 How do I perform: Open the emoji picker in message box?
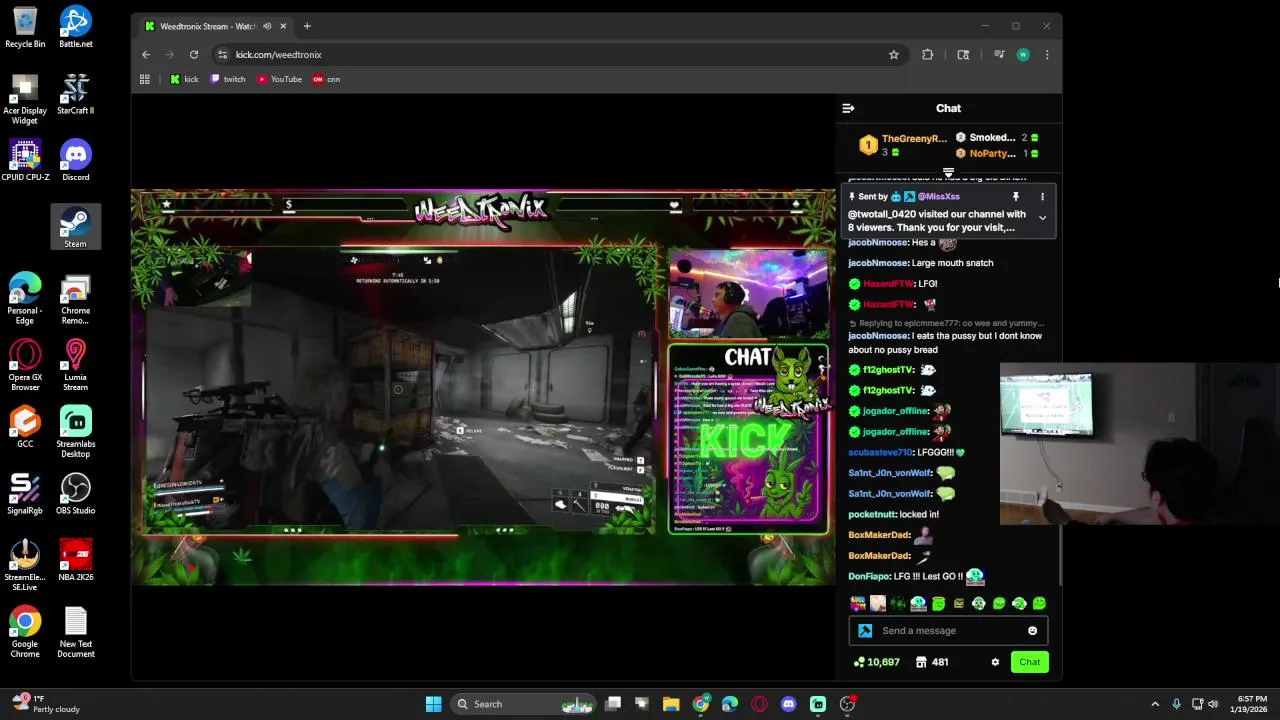pos(1033,631)
